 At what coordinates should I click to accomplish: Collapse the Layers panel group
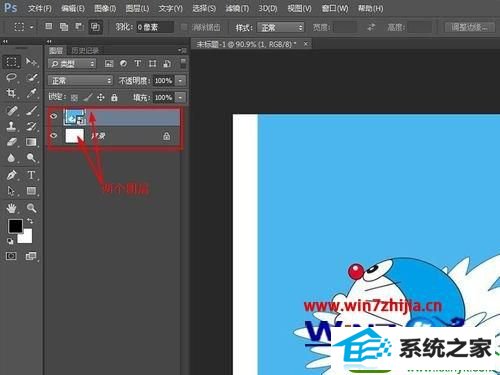point(49,42)
